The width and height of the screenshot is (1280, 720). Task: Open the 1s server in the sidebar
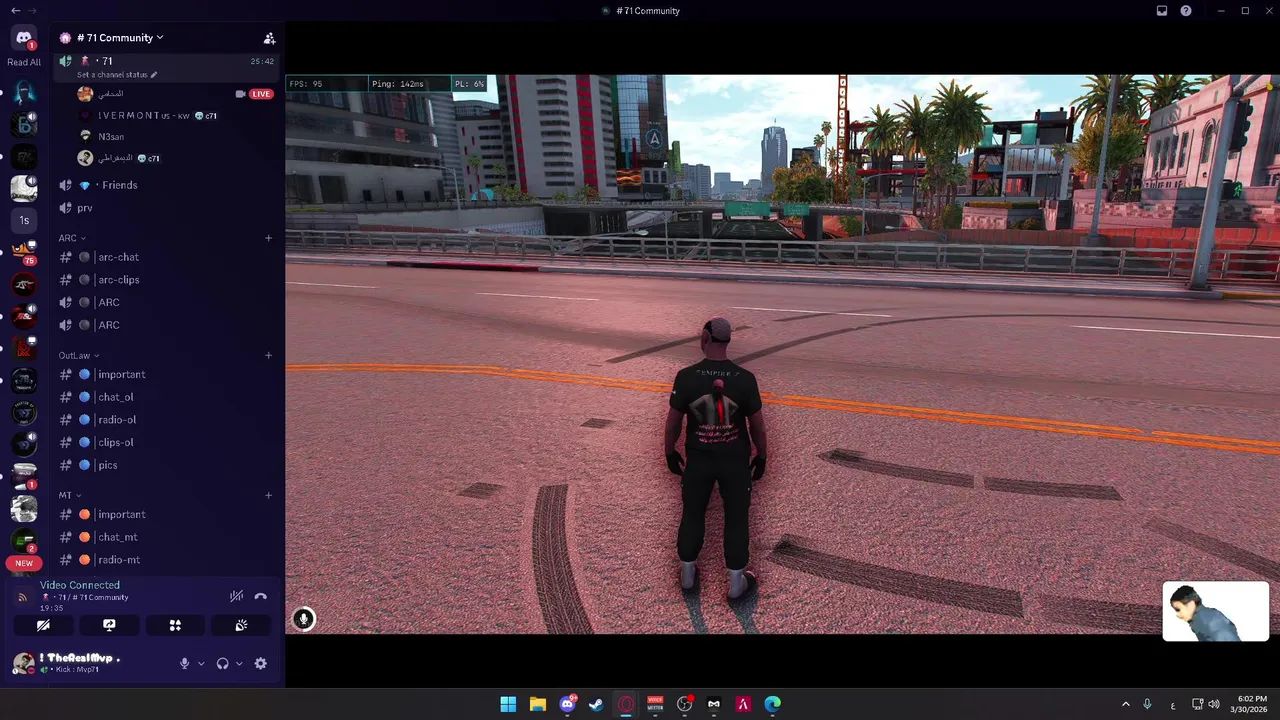[24, 220]
